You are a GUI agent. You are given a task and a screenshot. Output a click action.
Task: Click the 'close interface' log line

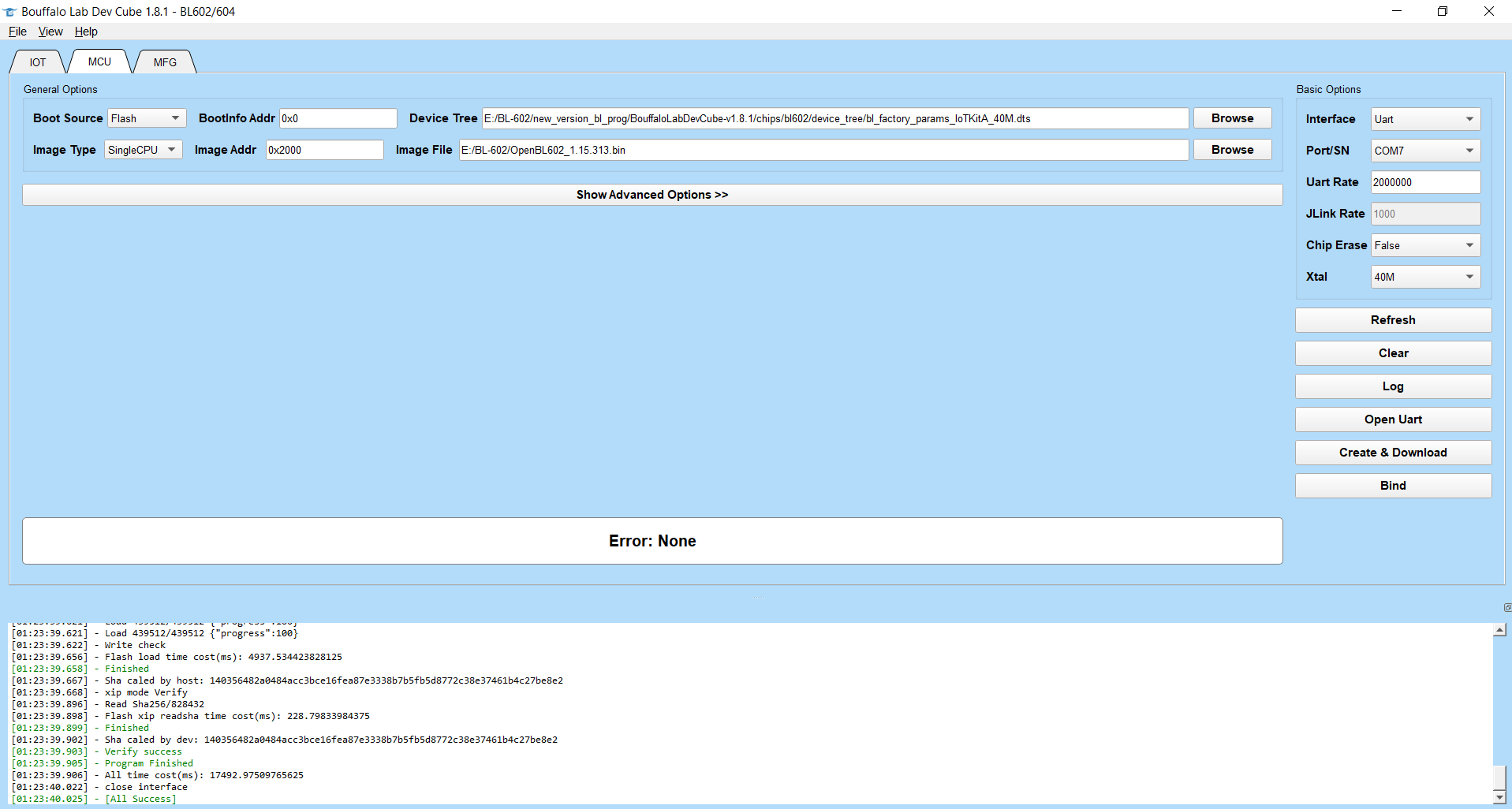(99, 787)
